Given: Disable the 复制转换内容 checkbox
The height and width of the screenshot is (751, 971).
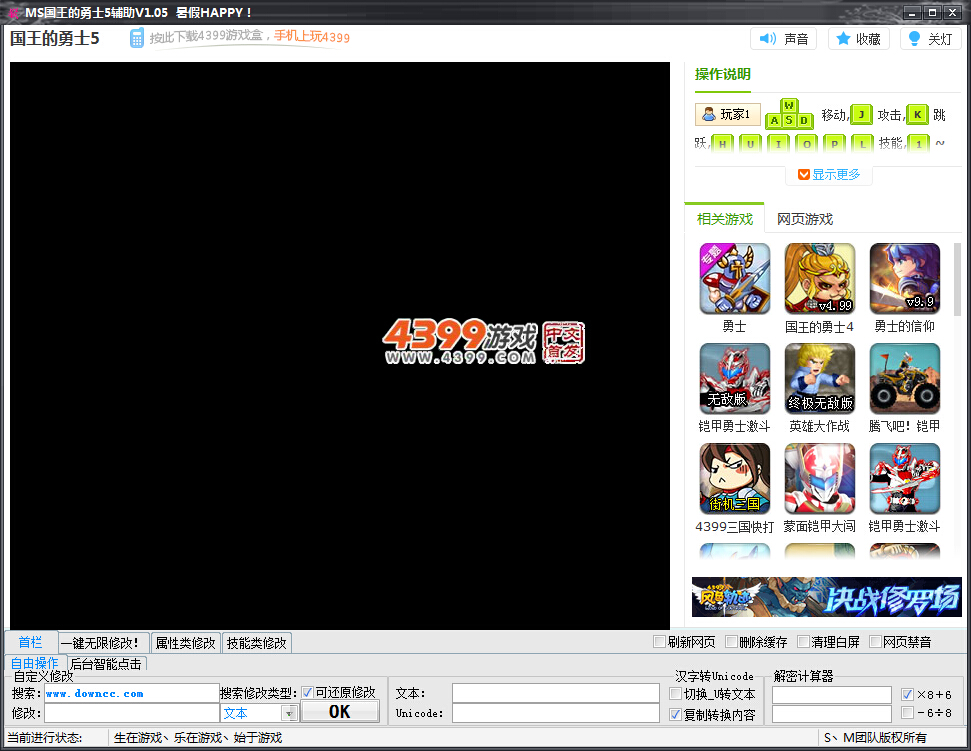Looking at the screenshot, I should (x=674, y=714).
